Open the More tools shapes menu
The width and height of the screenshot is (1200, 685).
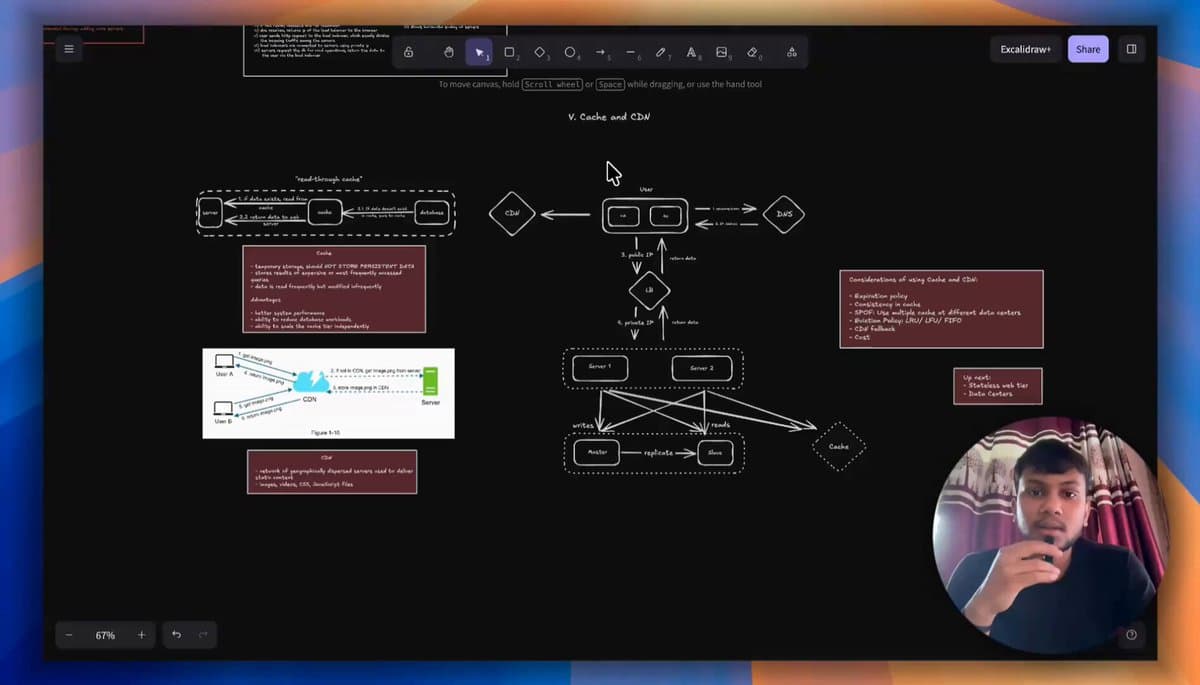pos(791,52)
